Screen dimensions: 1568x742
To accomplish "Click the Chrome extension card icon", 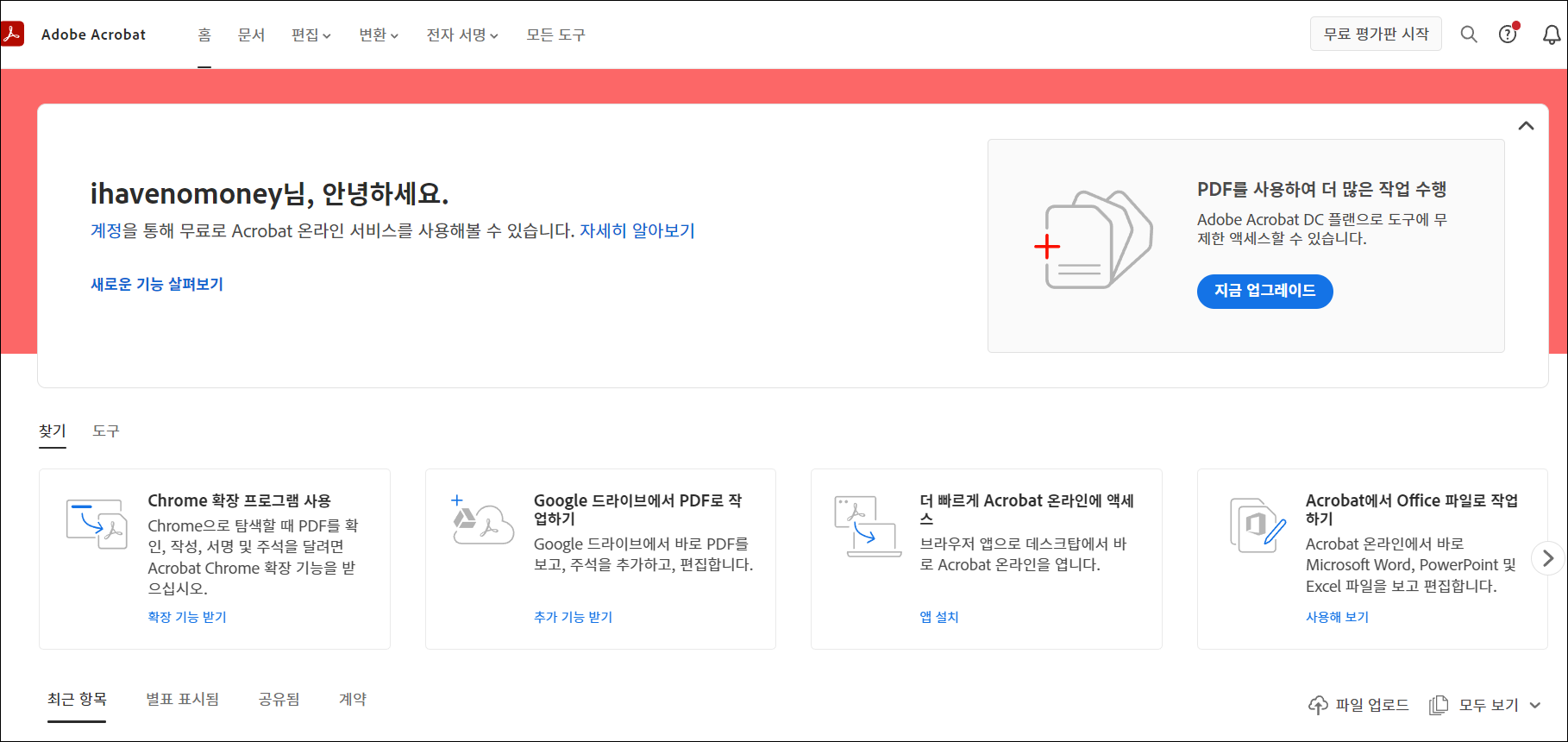I will tap(97, 523).
